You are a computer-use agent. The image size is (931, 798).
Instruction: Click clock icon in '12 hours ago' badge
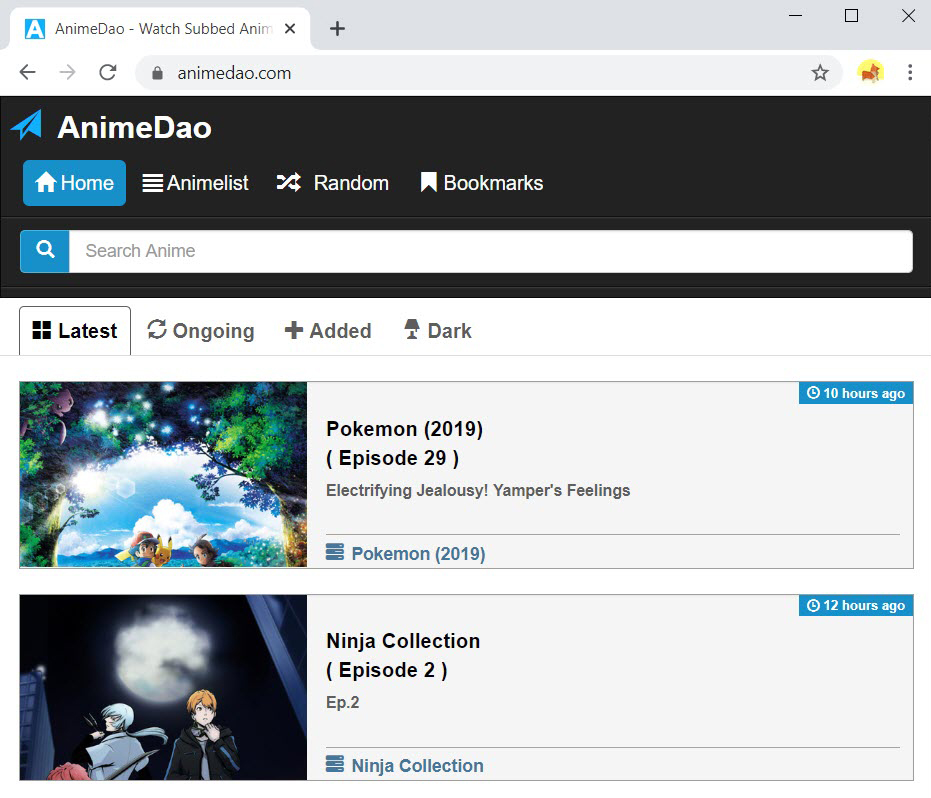pyautogui.click(x=813, y=605)
